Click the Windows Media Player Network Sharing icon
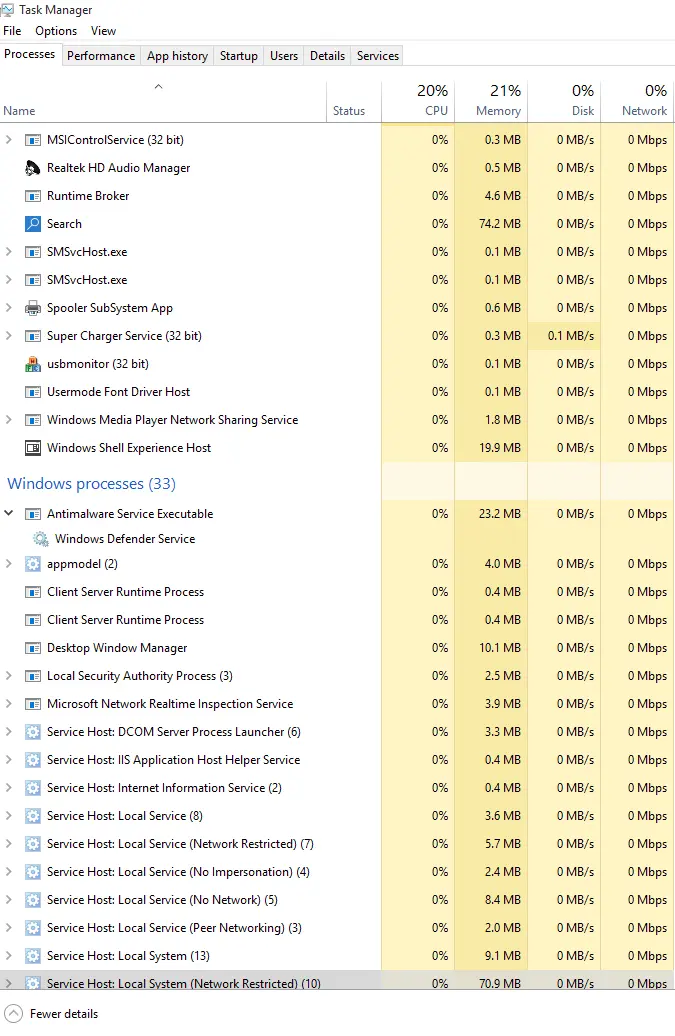675x1036 pixels. click(x=32, y=420)
